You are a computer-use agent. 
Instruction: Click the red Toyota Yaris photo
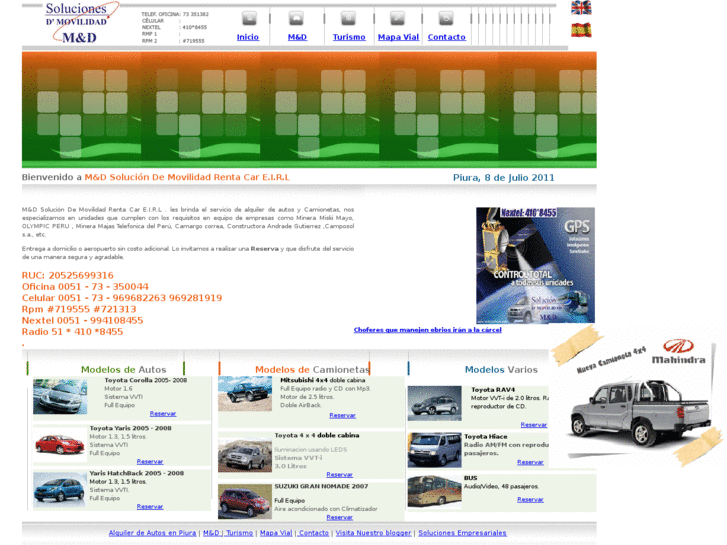coord(60,444)
